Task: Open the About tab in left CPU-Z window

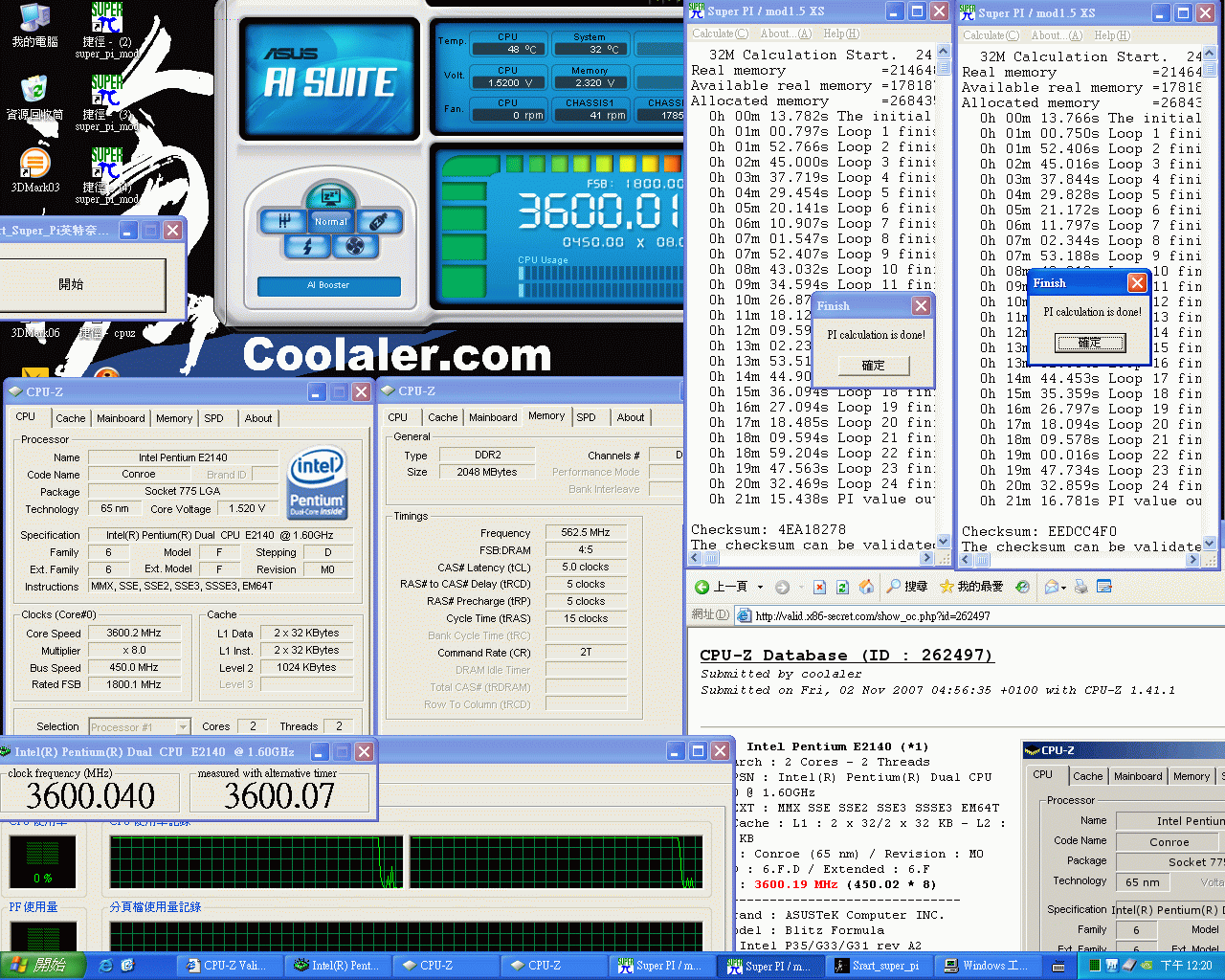Action: click(x=258, y=418)
